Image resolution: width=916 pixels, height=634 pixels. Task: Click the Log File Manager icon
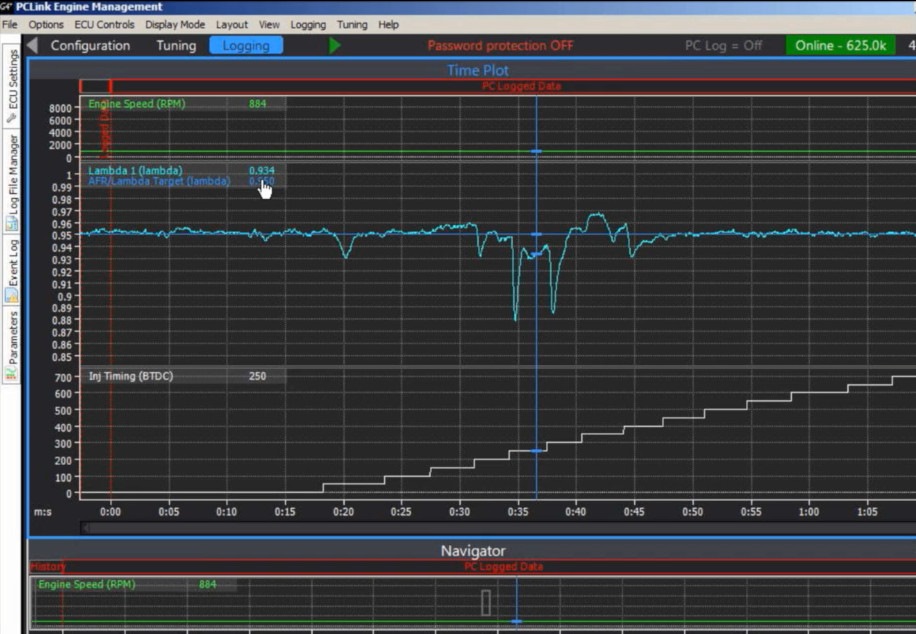pos(11,223)
